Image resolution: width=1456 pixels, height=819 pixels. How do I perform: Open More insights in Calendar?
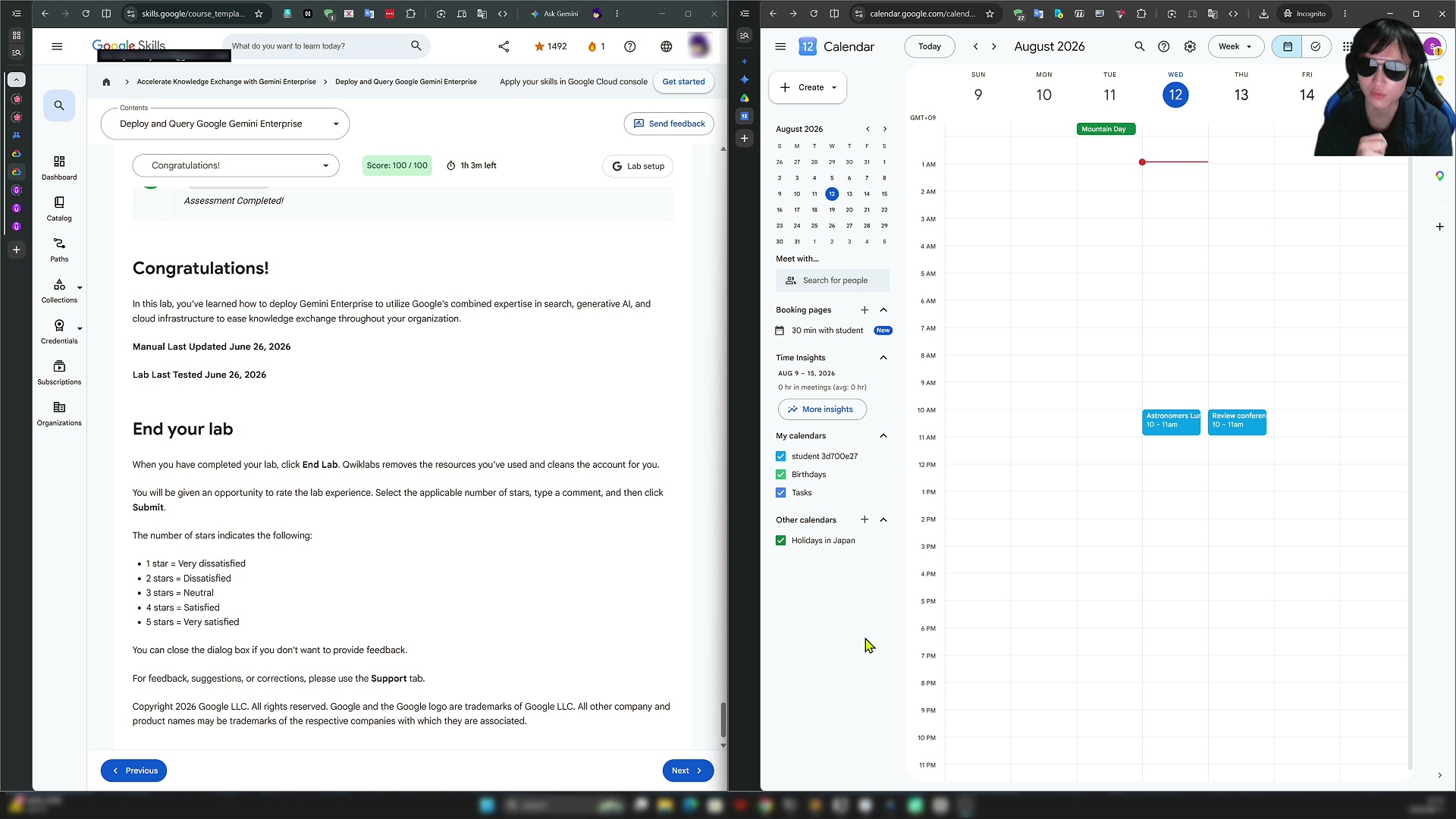click(822, 409)
